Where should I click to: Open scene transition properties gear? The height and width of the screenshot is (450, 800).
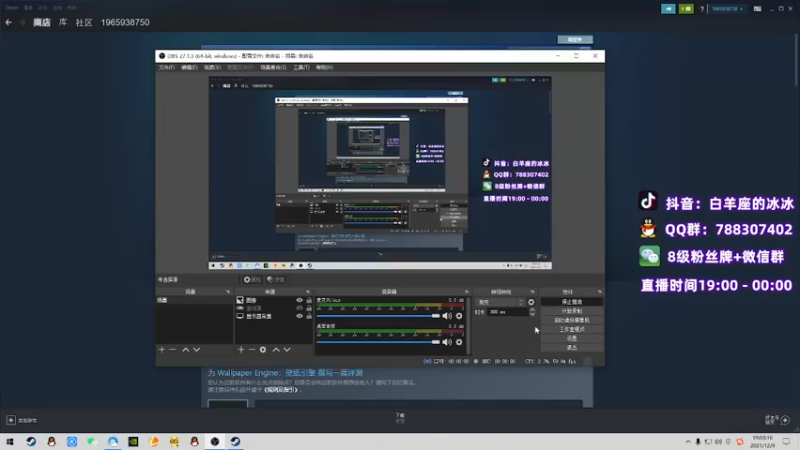[x=531, y=302]
